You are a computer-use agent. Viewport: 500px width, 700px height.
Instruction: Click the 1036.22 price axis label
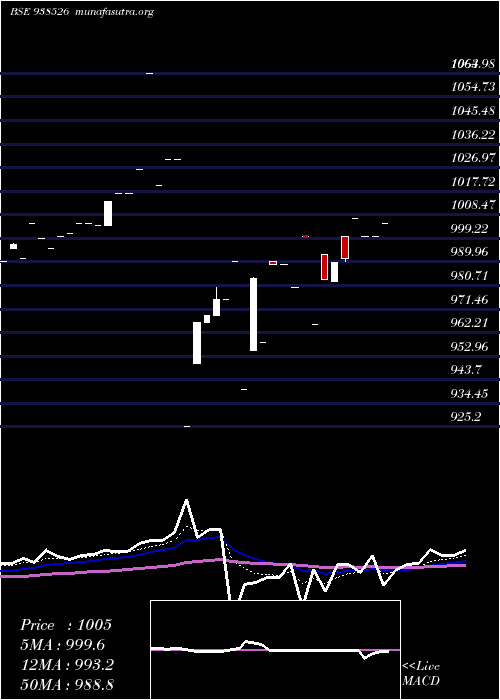473,134
